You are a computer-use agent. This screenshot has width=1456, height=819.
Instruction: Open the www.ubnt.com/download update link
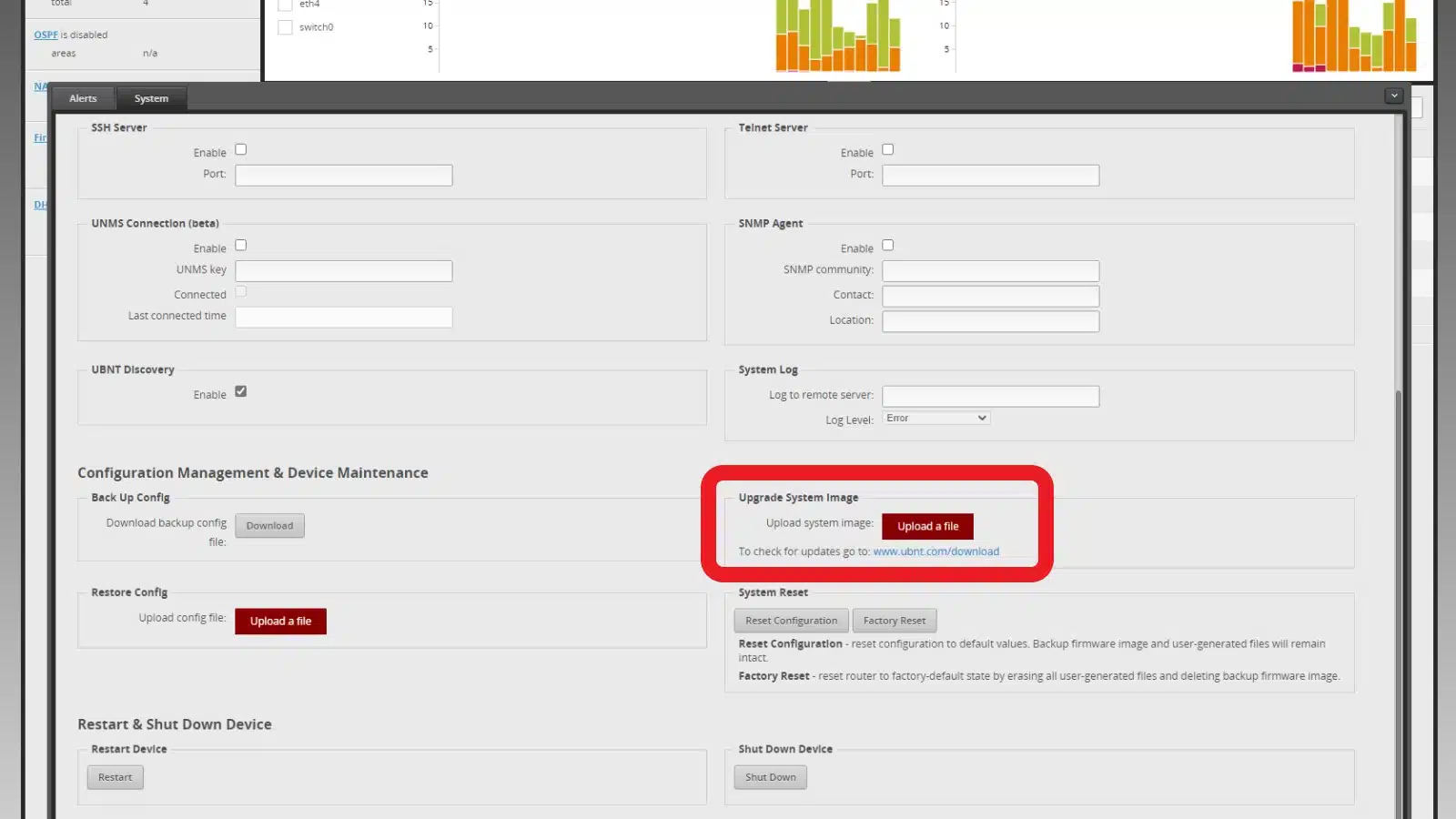click(936, 551)
